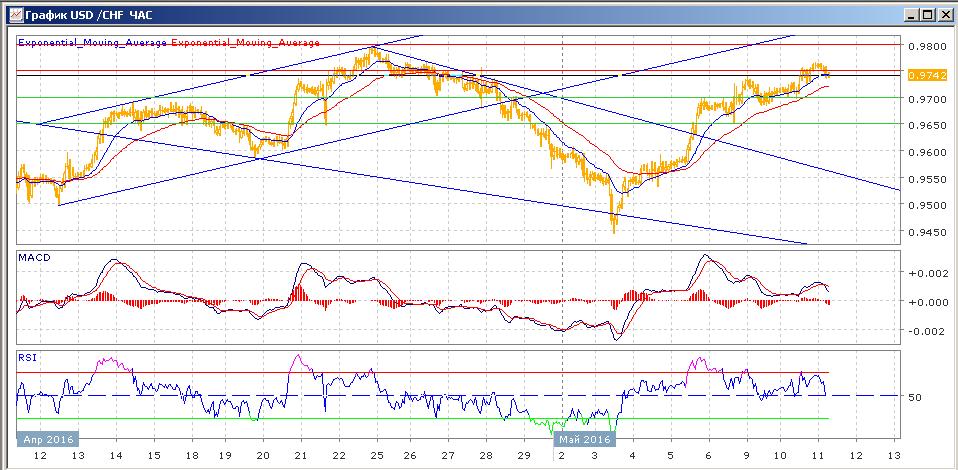Click the +0.002 MACD scale label
Screen dimensions: 958x470
pos(929,273)
